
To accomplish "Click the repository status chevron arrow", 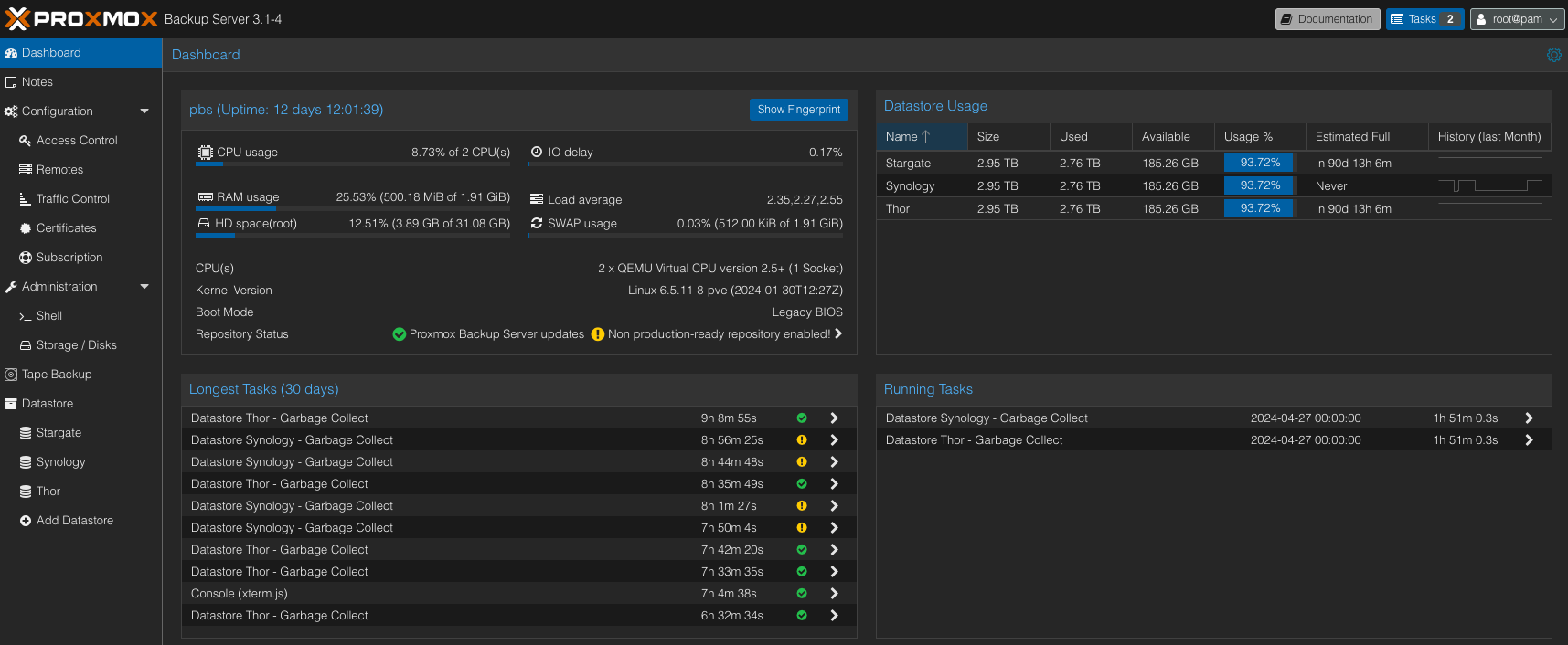I will tap(838, 334).
